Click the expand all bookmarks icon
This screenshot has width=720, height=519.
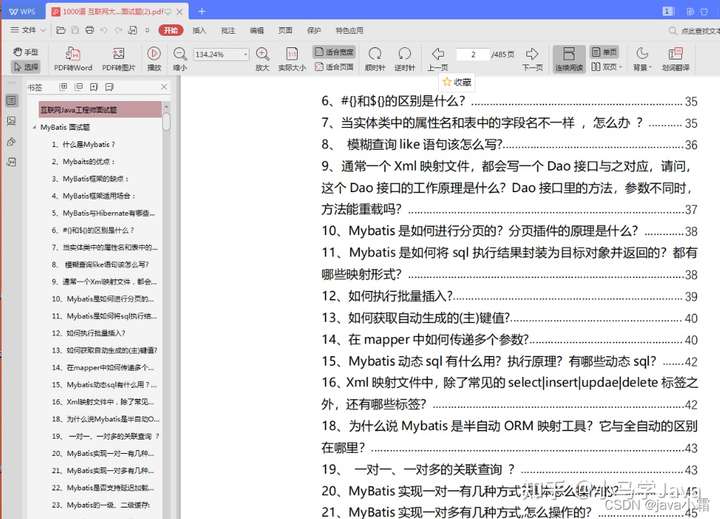(63, 87)
